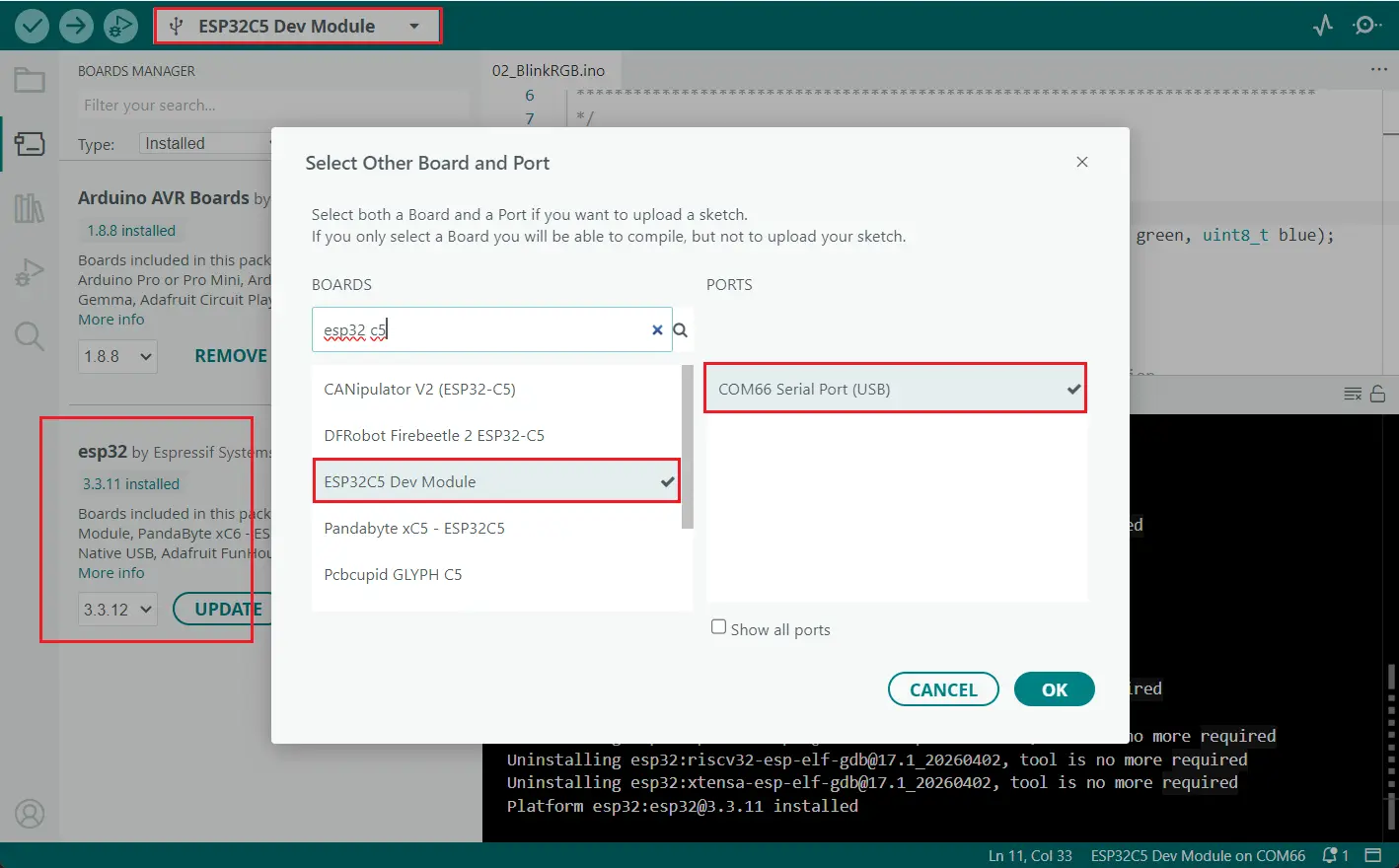The height and width of the screenshot is (868, 1399).
Task: Select Pandabyte xC5 - ESP32C5 board
Action: [x=497, y=528]
